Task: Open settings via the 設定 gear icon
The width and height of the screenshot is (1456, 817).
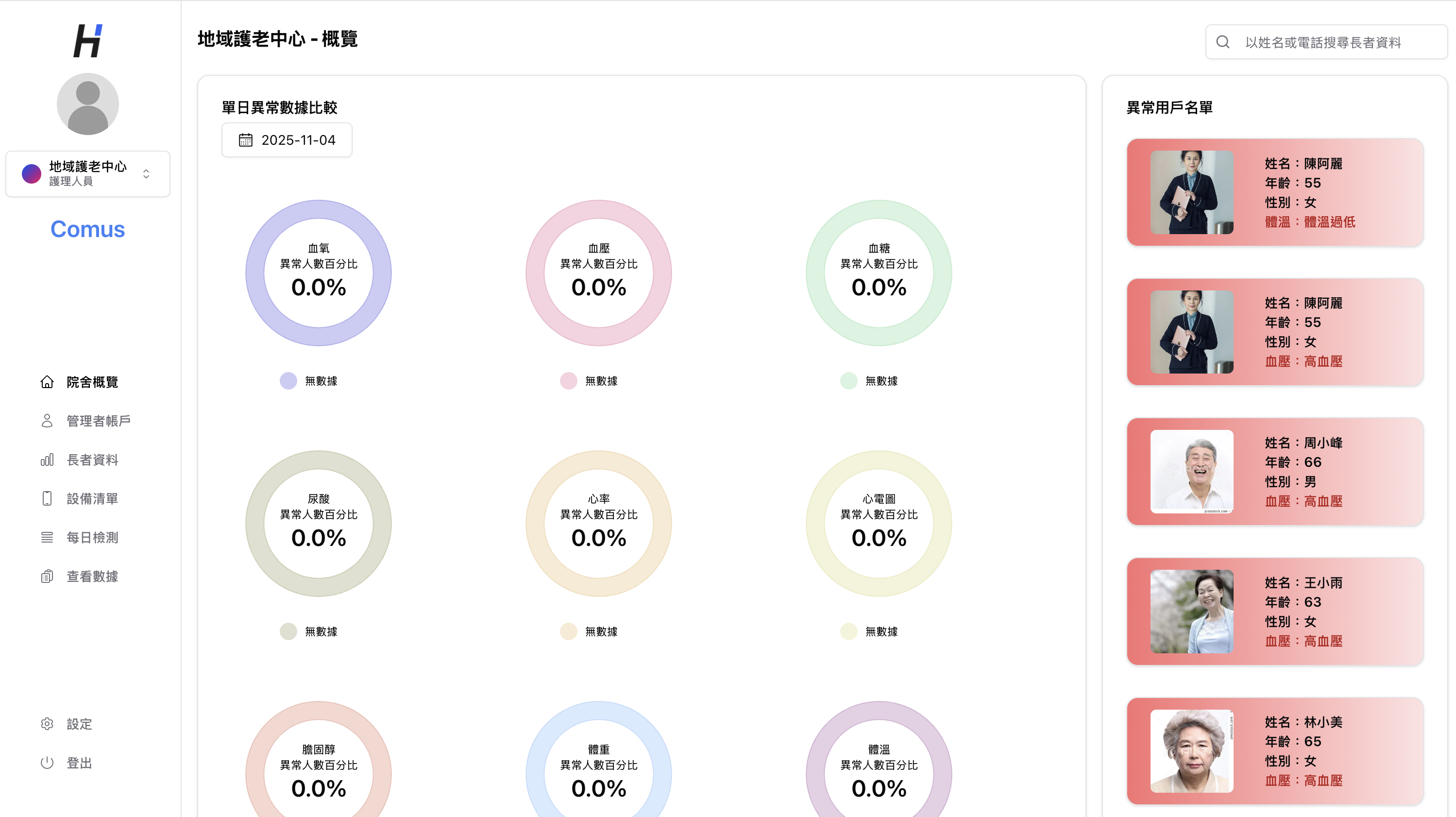Action: [x=48, y=723]
